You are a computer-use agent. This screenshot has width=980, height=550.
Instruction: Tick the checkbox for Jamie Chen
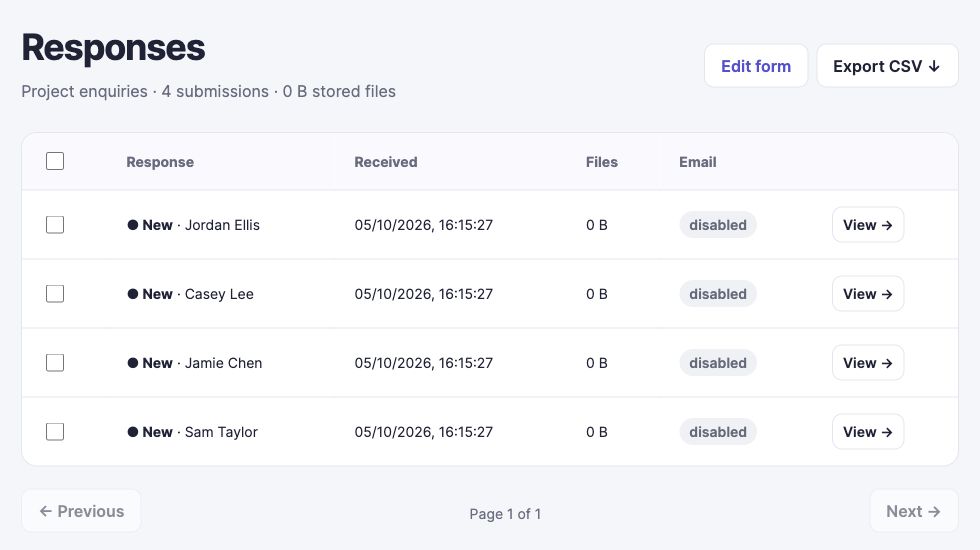(55, 362)
